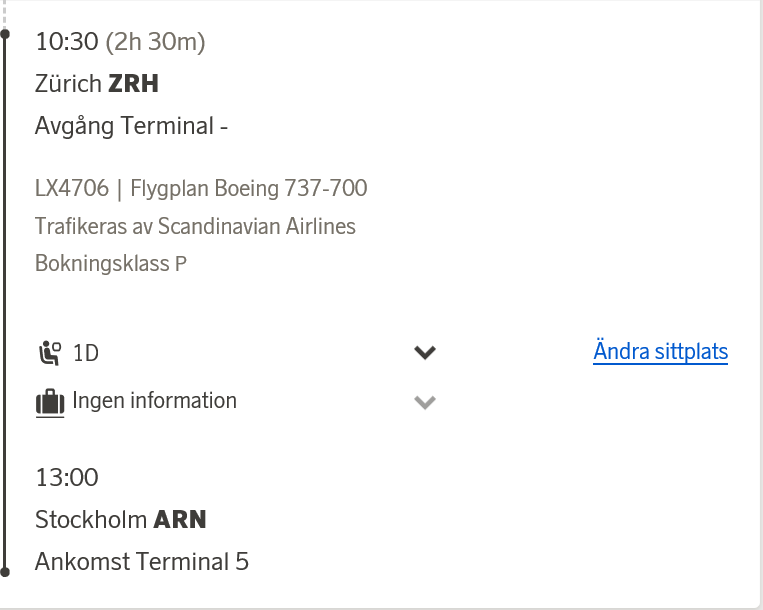Click the seat icon beside 1D
Image resolution: width=763 pixels, height=610 pixels.
(x=49, y=352)
